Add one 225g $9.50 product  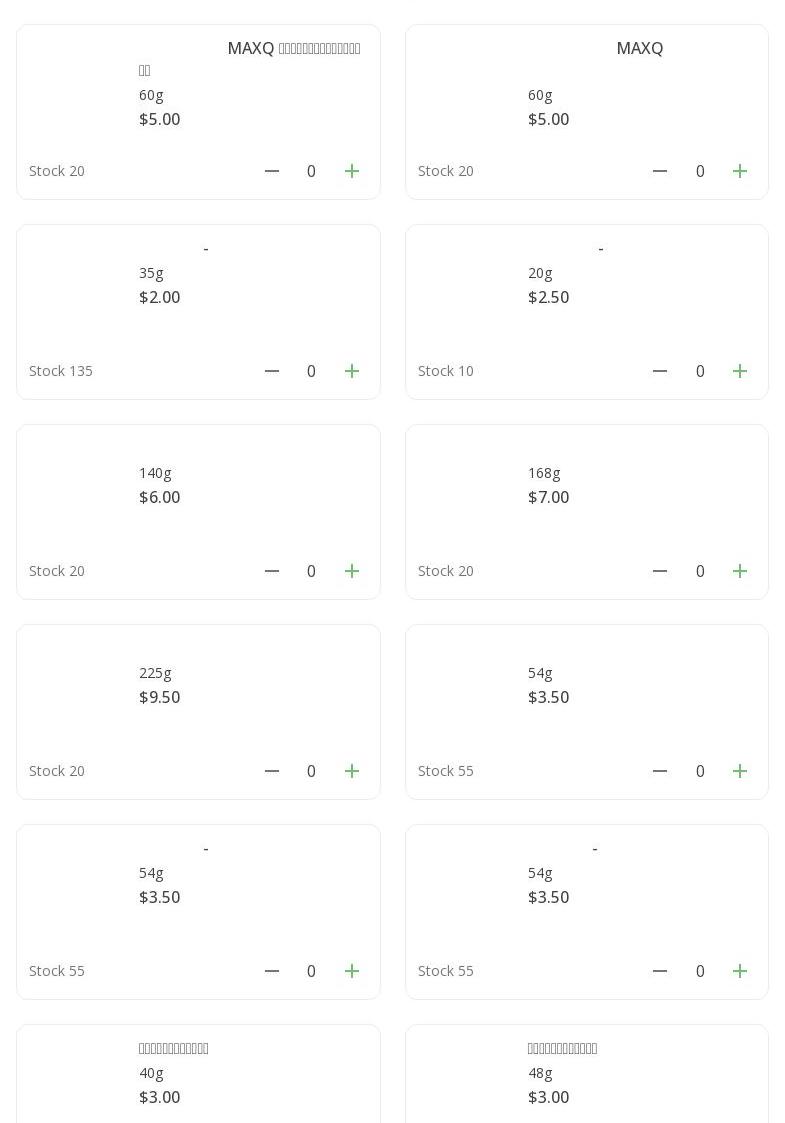pos(352,771)
